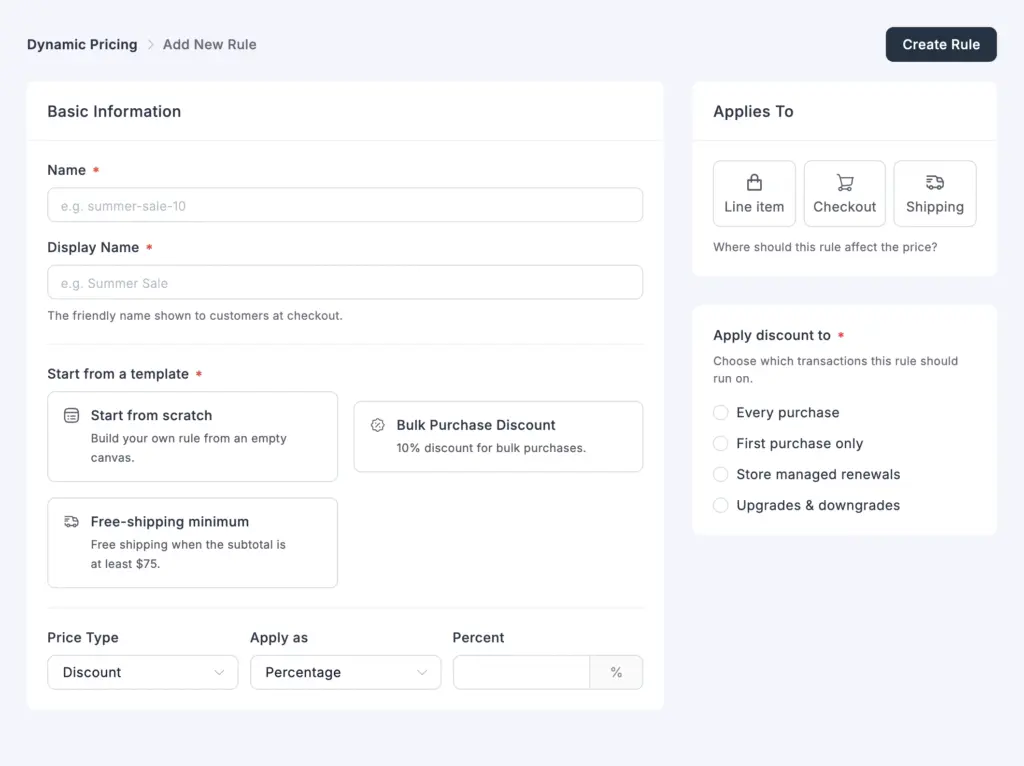Click the Name field label
The width and height of the screenshot is (1024, 766).
[x=67, y=170]
